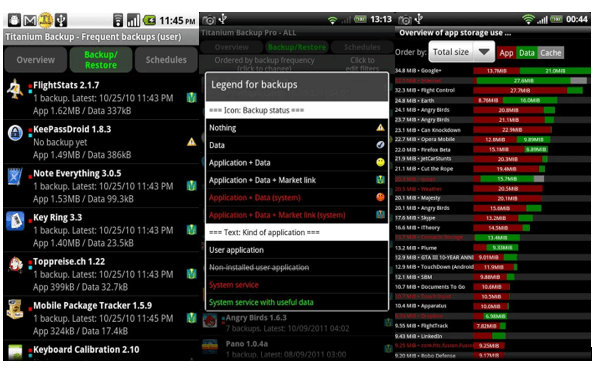602x371 pixels.
Task: Tap the dimmed Angry Birds 1.6.3 app icon
Action: click(210, 321)
